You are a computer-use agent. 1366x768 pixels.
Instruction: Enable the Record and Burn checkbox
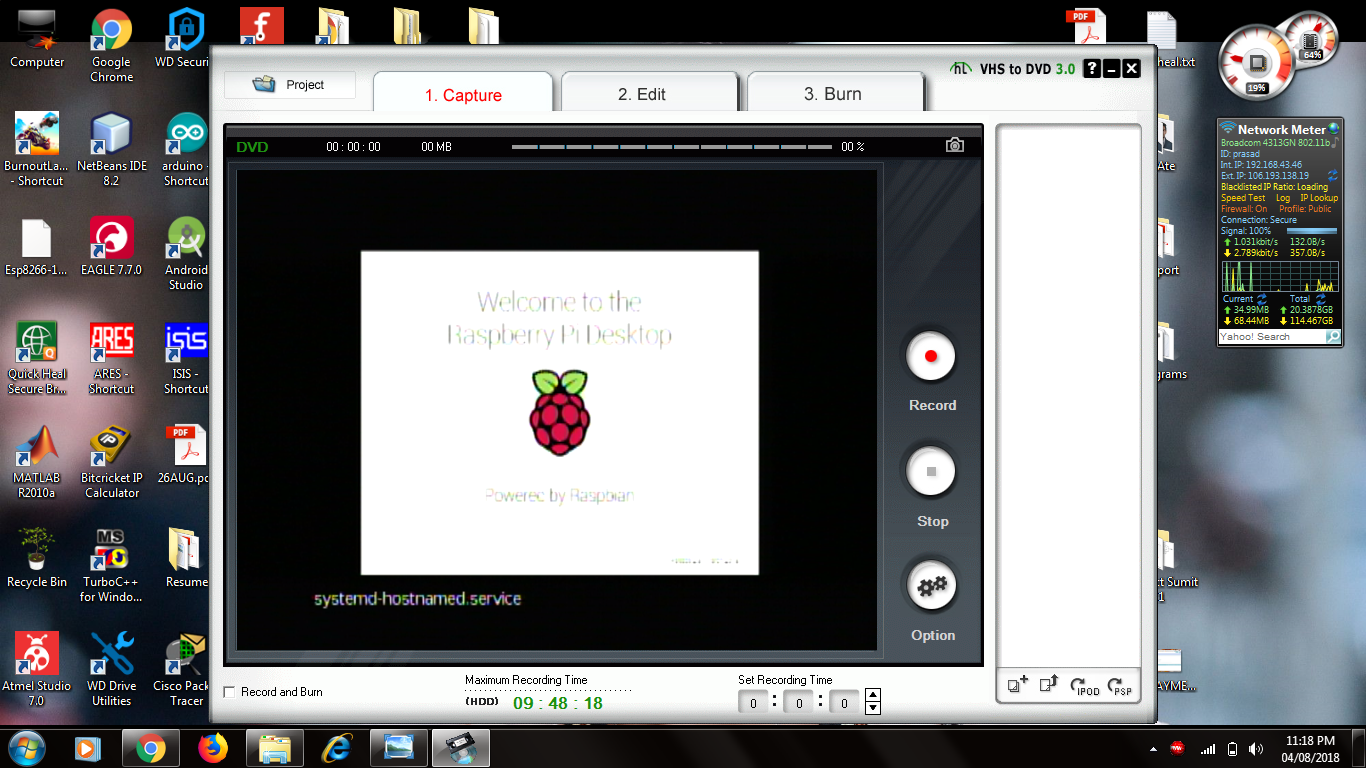pyautogui.click(x=230, y=692)
